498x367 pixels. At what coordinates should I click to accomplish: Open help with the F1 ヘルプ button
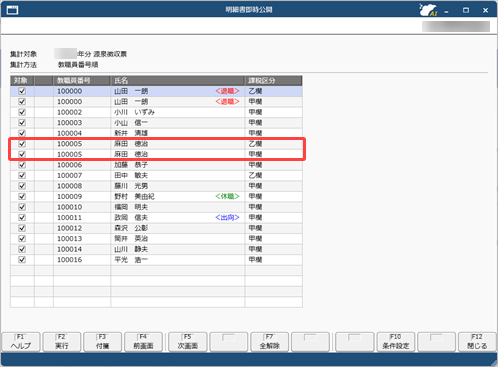21,342
